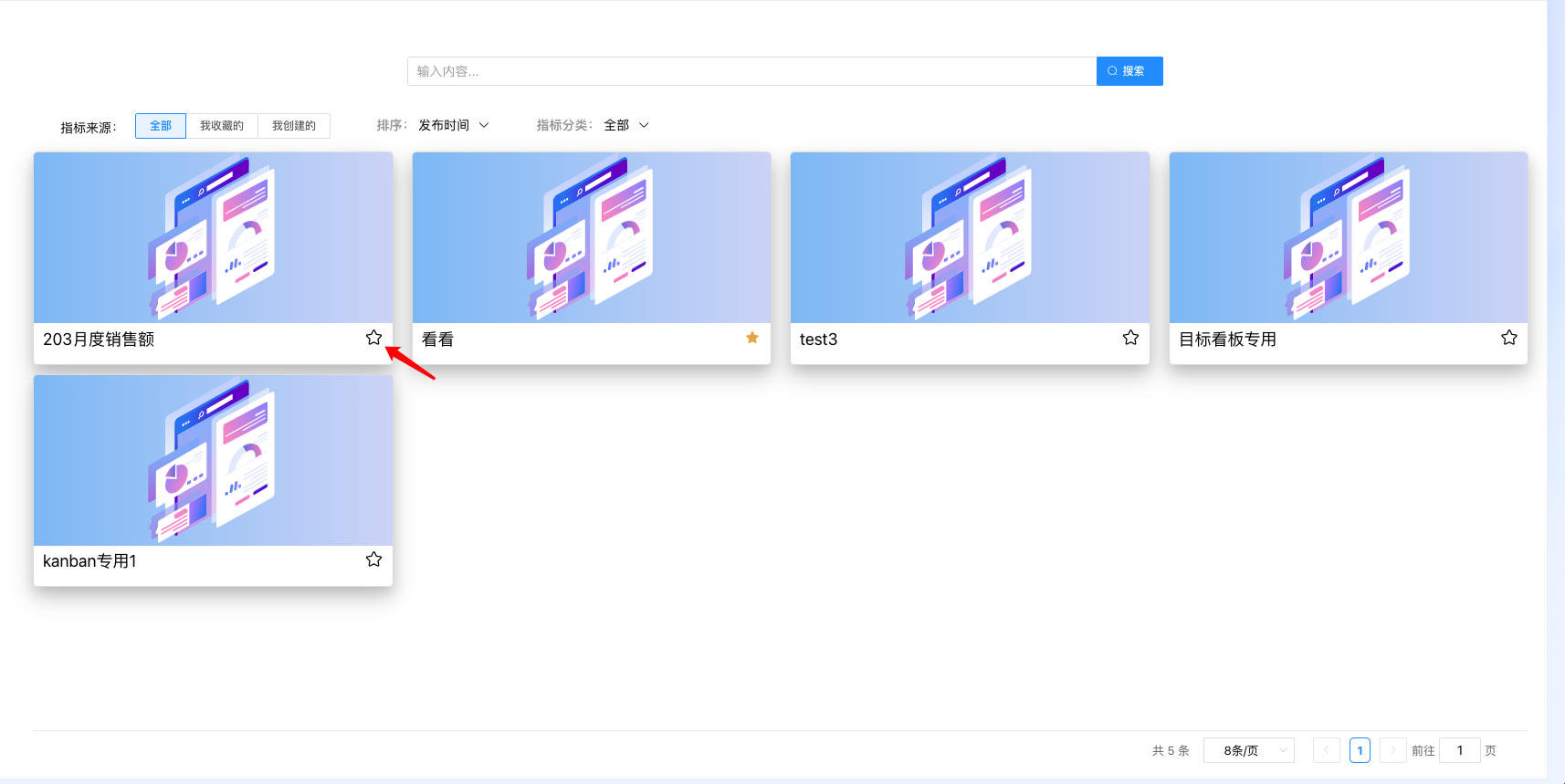Select the 全部 source tab
The width and height of the screenshot is (1565, 784).
click(161, 126)
